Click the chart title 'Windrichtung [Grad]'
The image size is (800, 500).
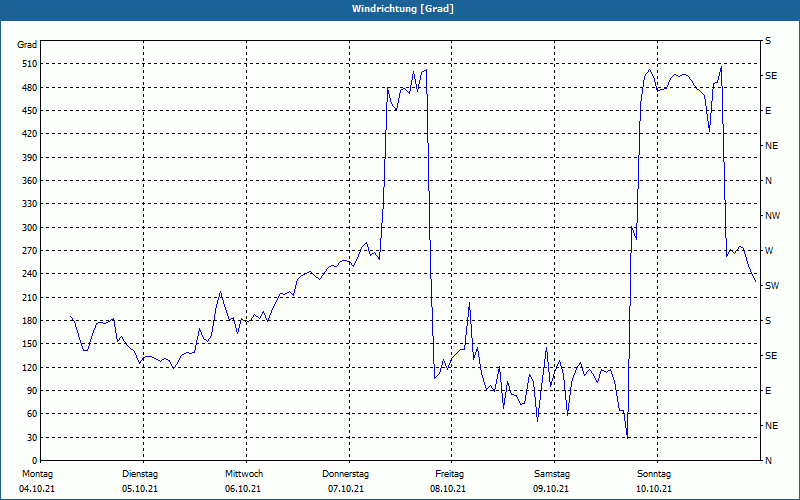(x=403, y=9)
